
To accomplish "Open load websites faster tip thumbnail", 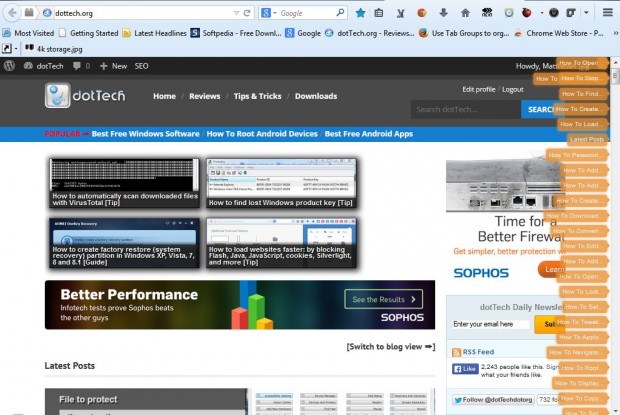I will click(x=281, y=243).
